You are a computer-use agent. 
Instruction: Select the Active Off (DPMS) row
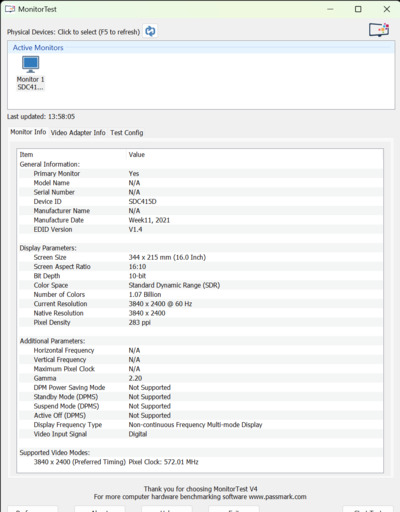pos(200,416)
